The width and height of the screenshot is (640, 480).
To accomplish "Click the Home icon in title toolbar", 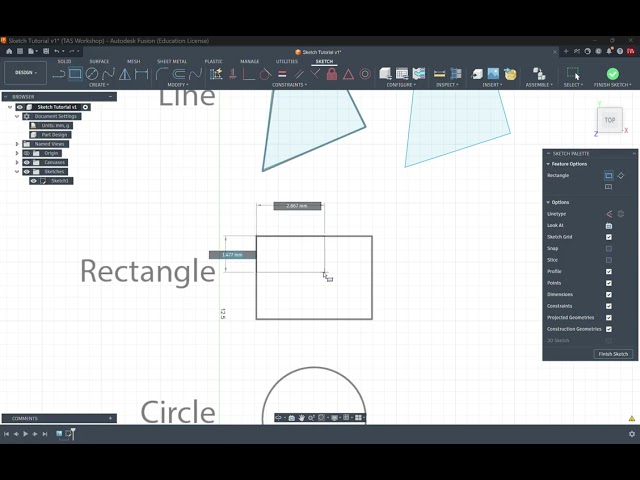I will point(9,51).
